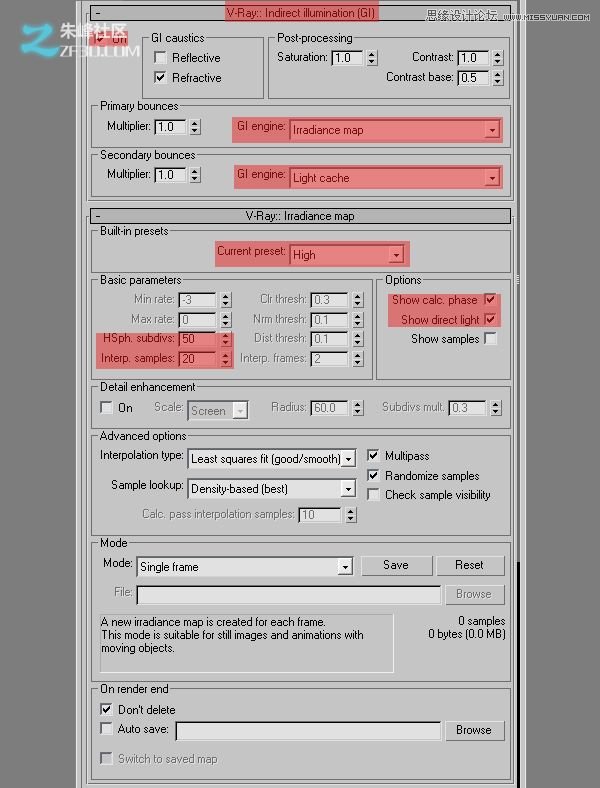Viewport: 600px width, 788px height.
Task: Click the Secondary bounces Multiplier field
Action: pos(170,175)
